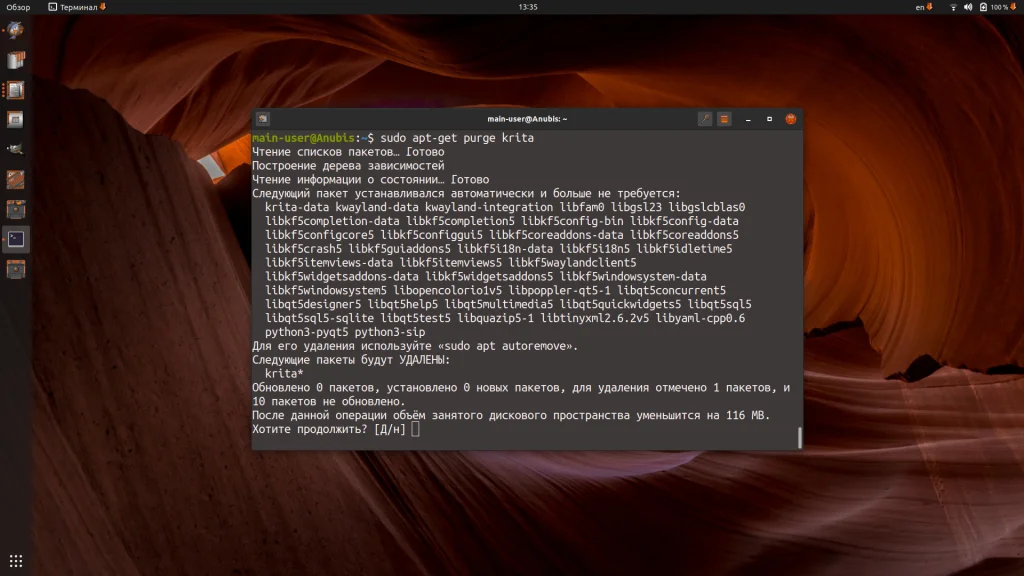
Task: Open the terminal hamburger menu
Action: 724,119
